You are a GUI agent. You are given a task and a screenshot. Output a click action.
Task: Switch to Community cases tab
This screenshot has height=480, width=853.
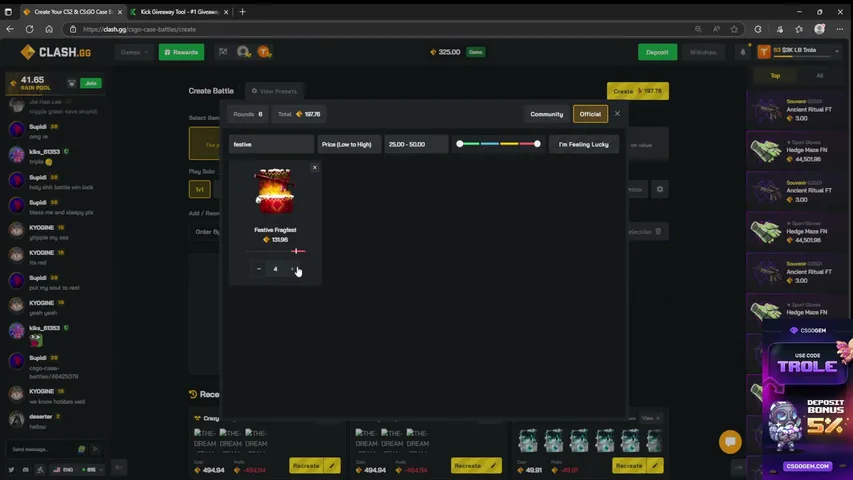point(546,114)
